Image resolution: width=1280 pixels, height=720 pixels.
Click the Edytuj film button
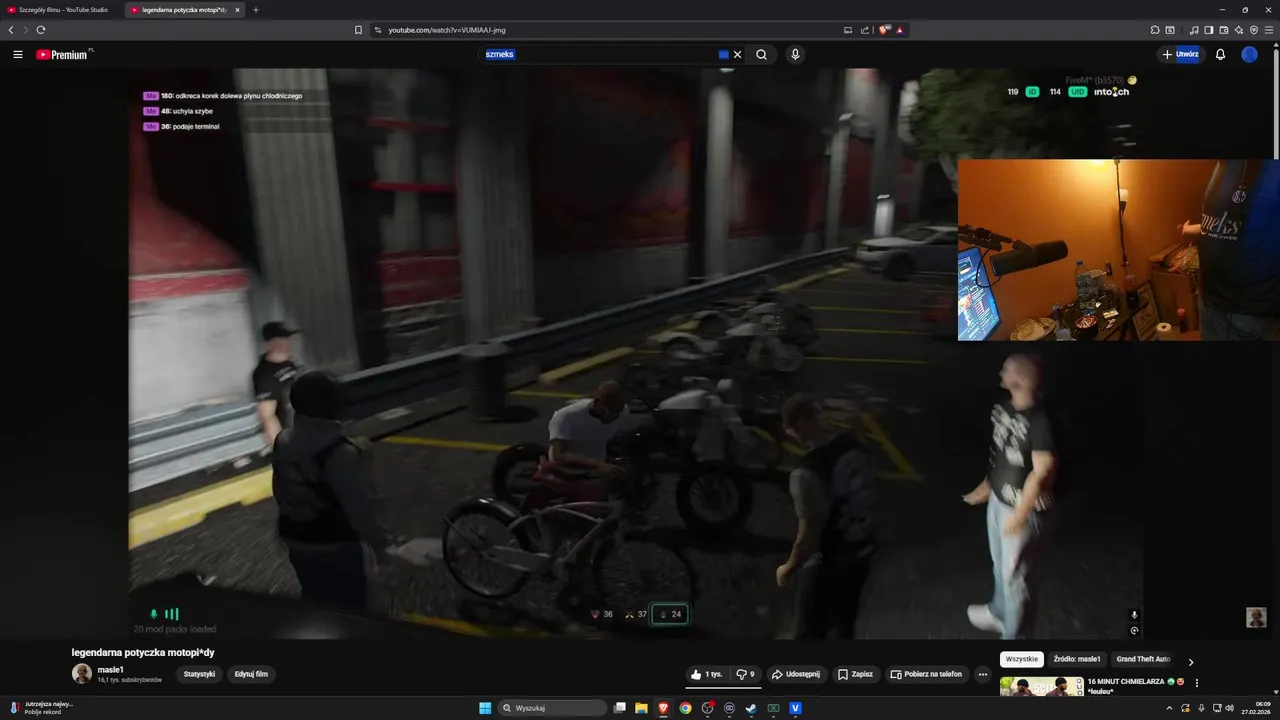[251, 674]
